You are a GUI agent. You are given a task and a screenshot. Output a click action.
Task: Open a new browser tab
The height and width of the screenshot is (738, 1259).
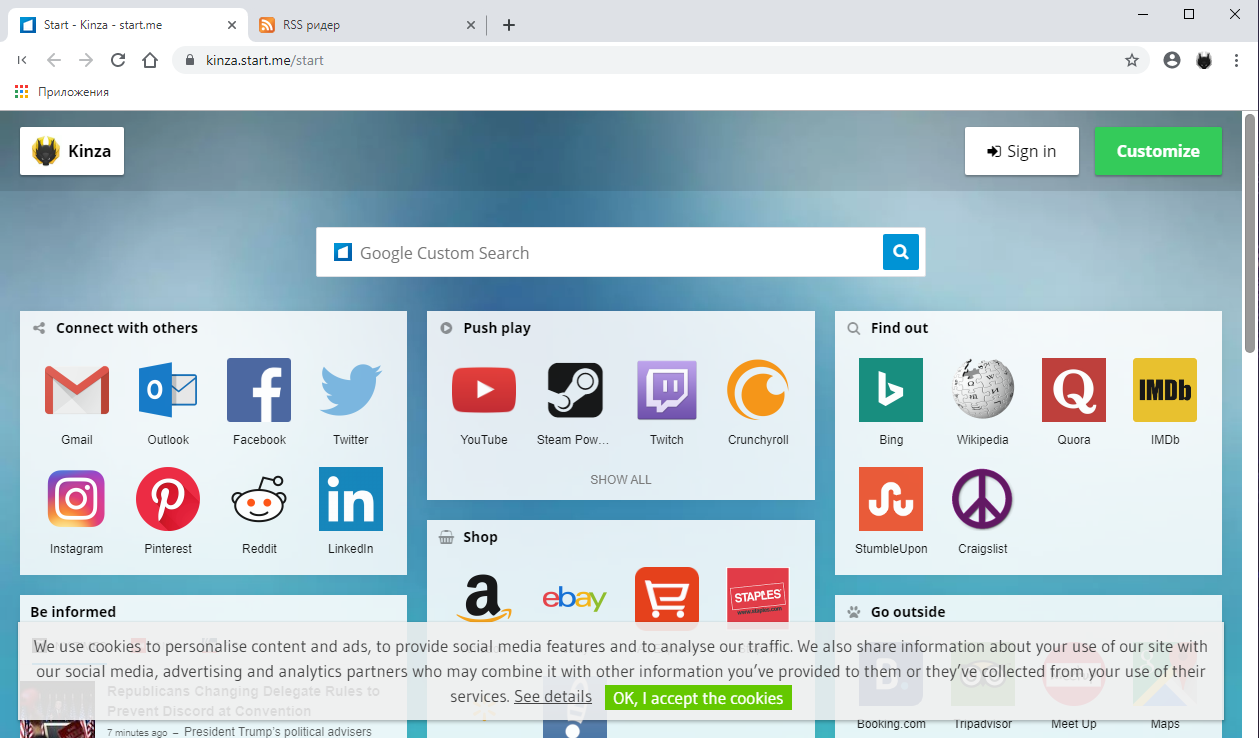[509, 25]
